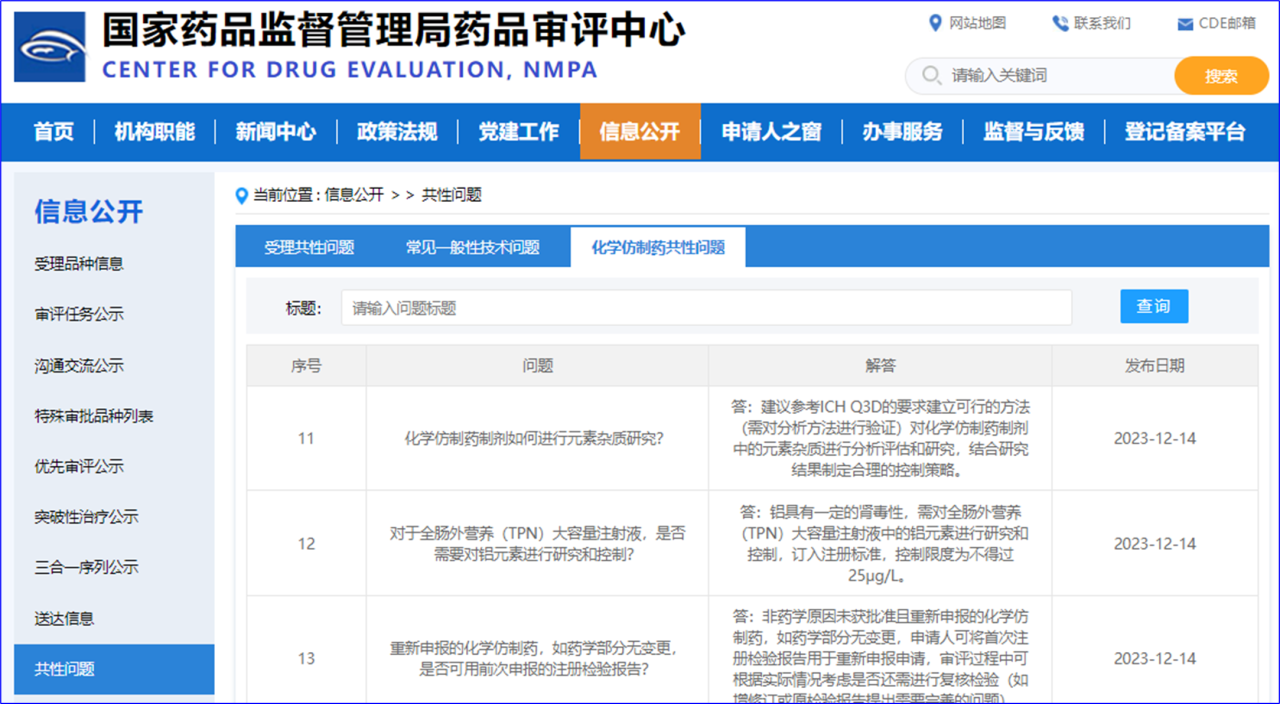Open the 申请人之窗 menu
Image resolution: width=1280 pixels, height=704 pixels.
(771, 131)
